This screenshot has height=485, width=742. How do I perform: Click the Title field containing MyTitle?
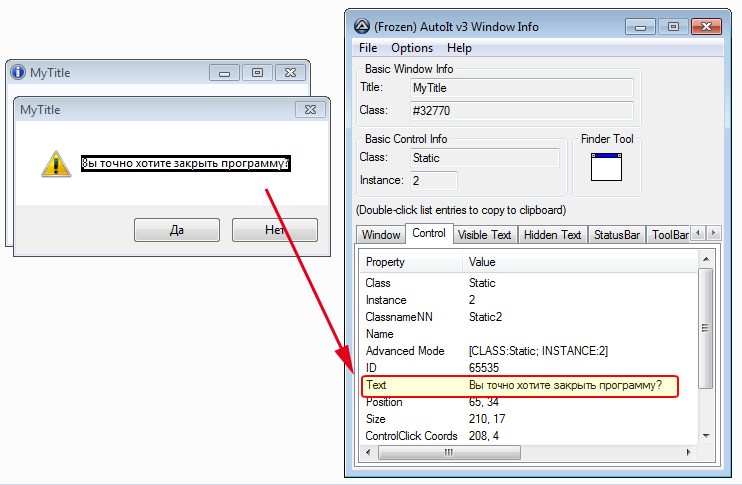click(x=520, y=88)
